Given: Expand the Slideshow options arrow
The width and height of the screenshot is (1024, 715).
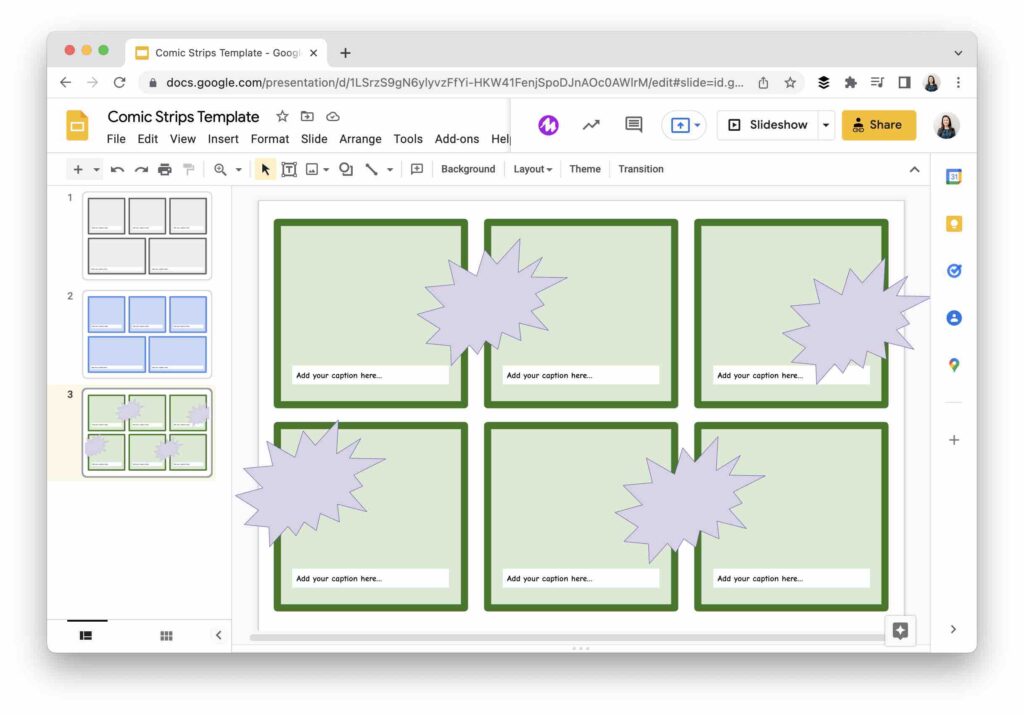Looking at the screenshot, I should 825,125.
